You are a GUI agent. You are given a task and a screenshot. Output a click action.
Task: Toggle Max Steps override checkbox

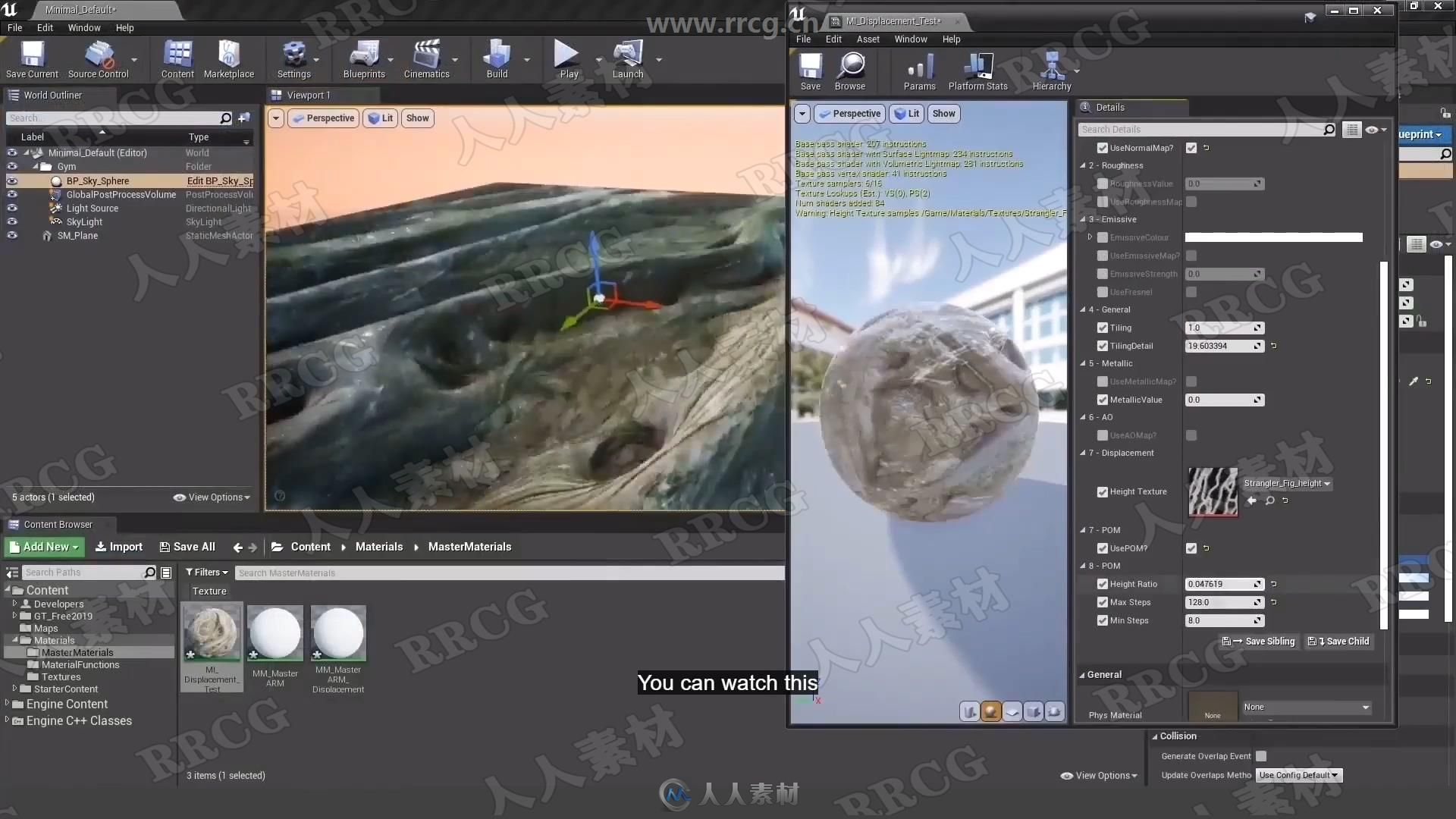tap(1103, 602)
